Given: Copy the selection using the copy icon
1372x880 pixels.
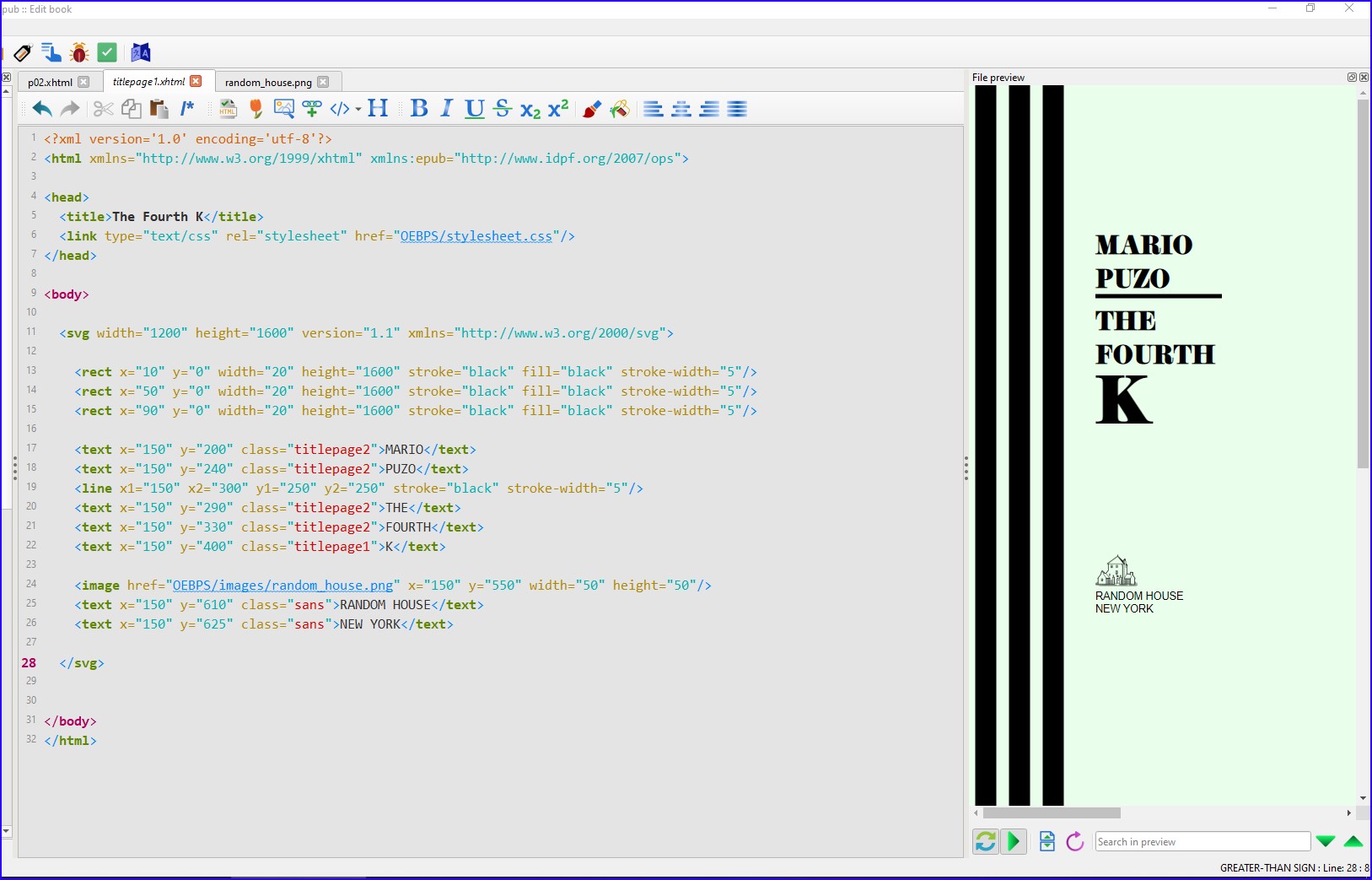Looking at the screenshot, I should tap(131, 109).
